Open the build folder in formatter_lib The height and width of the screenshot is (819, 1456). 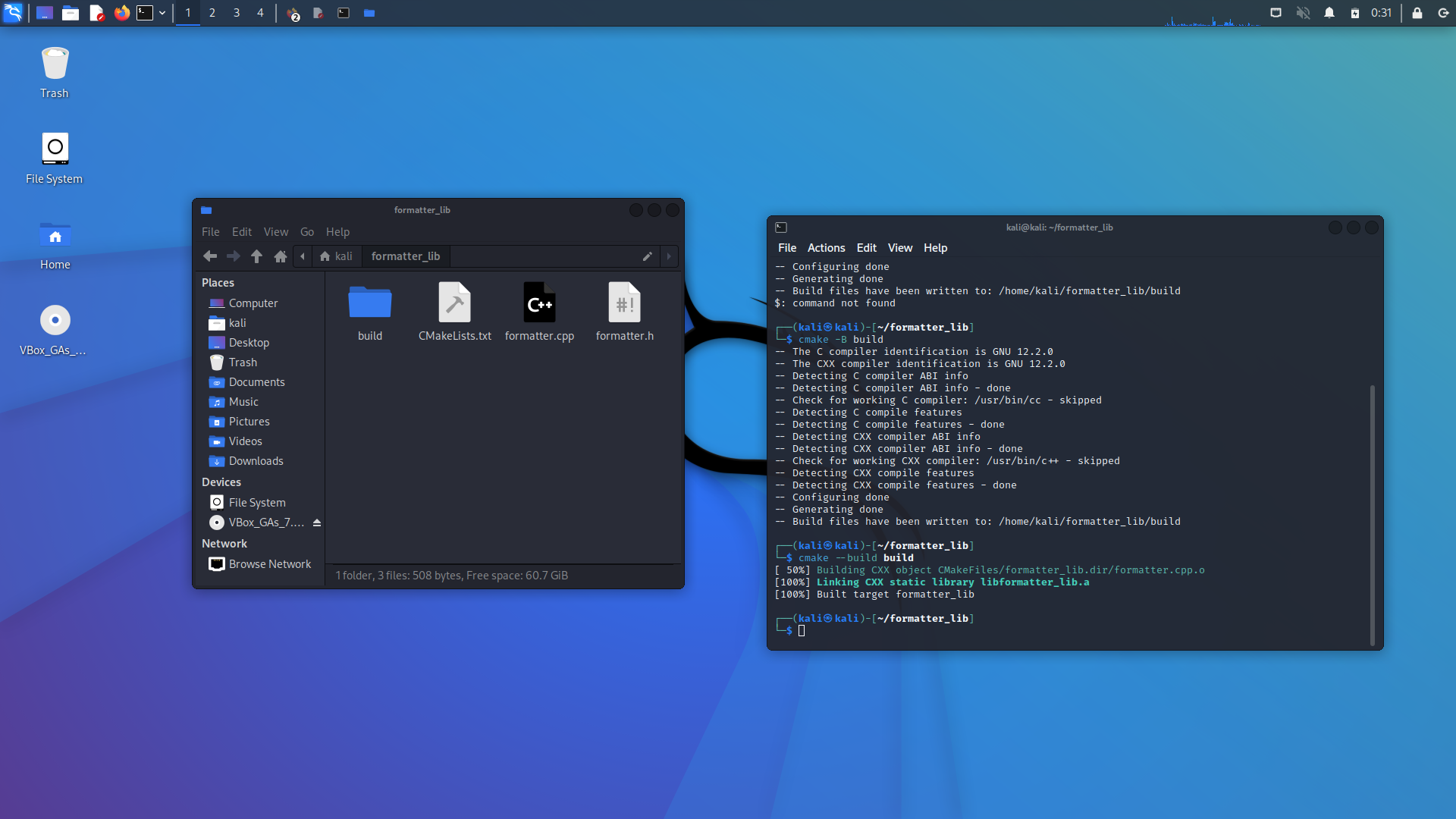[x=369, y=307]
